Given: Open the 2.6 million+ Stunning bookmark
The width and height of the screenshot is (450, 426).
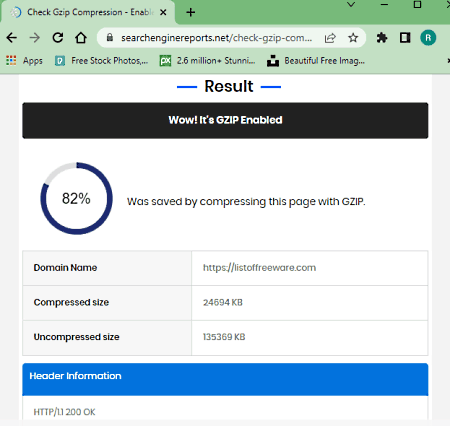Looking at the screenshot, I should [x=207, y=61].
